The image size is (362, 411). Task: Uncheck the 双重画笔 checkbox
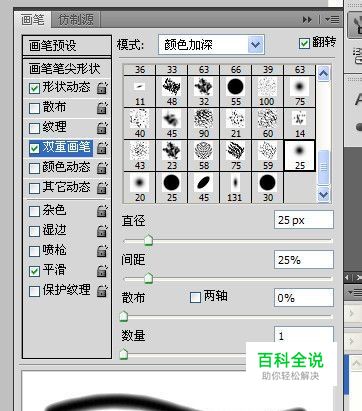coord(34,148)
